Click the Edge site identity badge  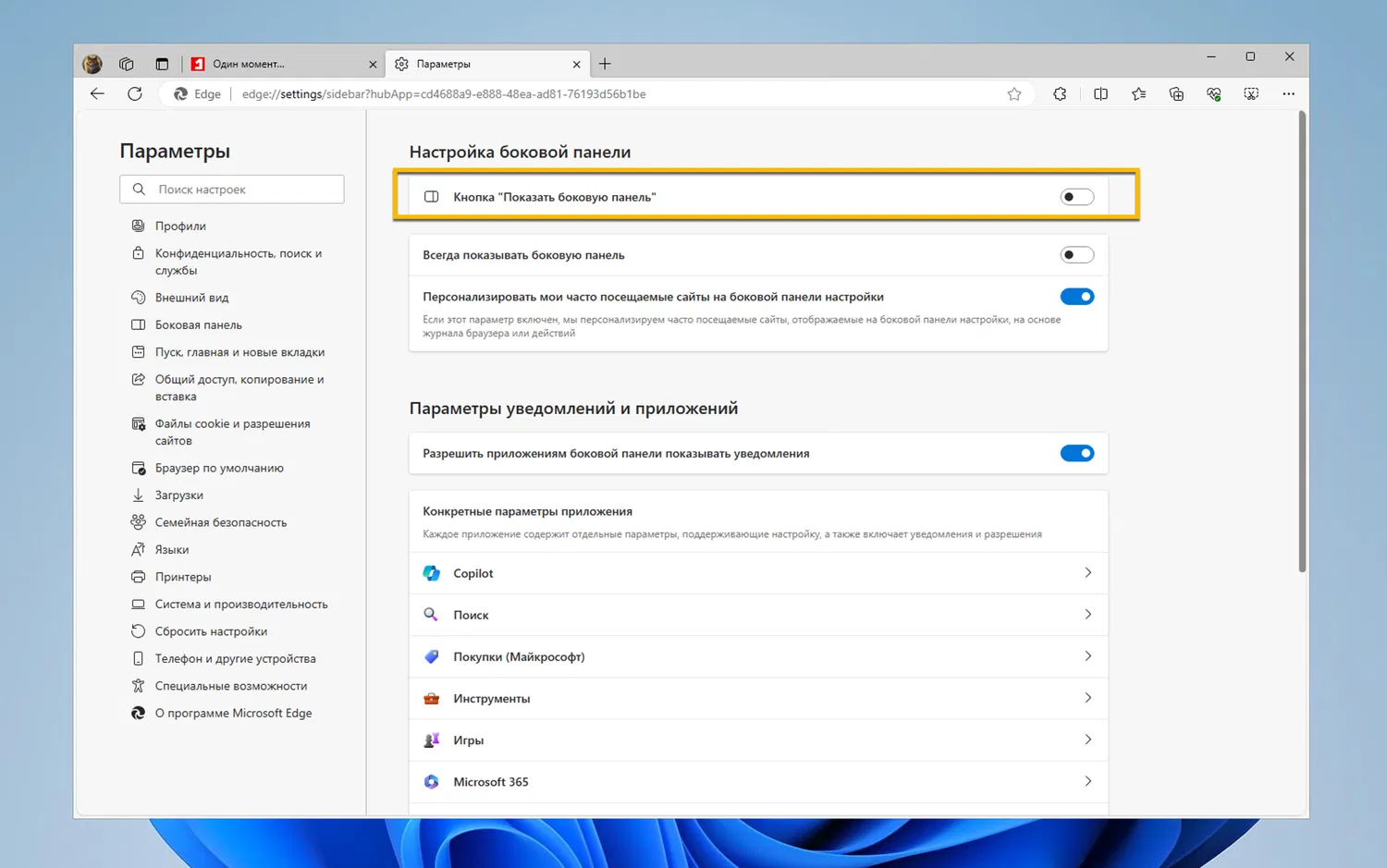[197, 93]
